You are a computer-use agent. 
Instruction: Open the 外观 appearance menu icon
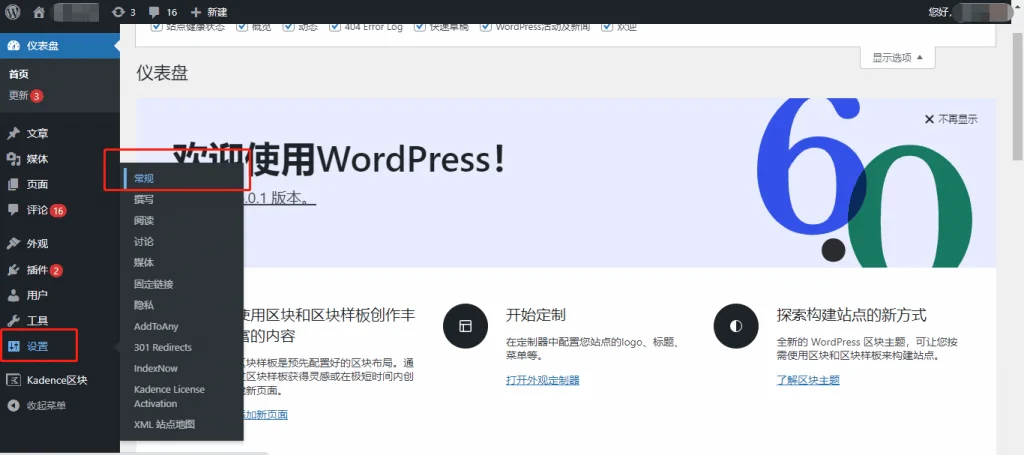click(x=12, y=244)
